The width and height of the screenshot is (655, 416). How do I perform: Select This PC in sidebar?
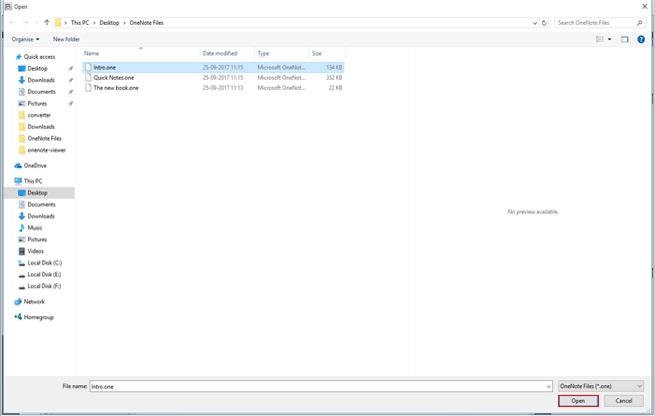[33, 181]
